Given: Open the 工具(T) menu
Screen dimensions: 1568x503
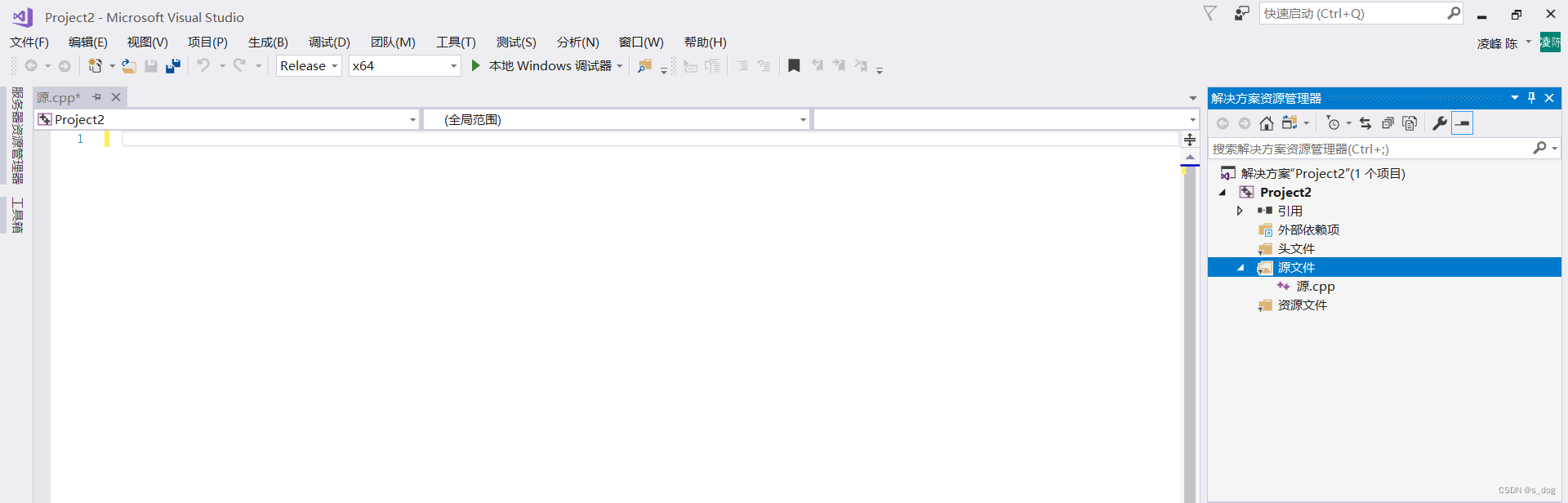Looking at the screenshot, I should [456, 42].
